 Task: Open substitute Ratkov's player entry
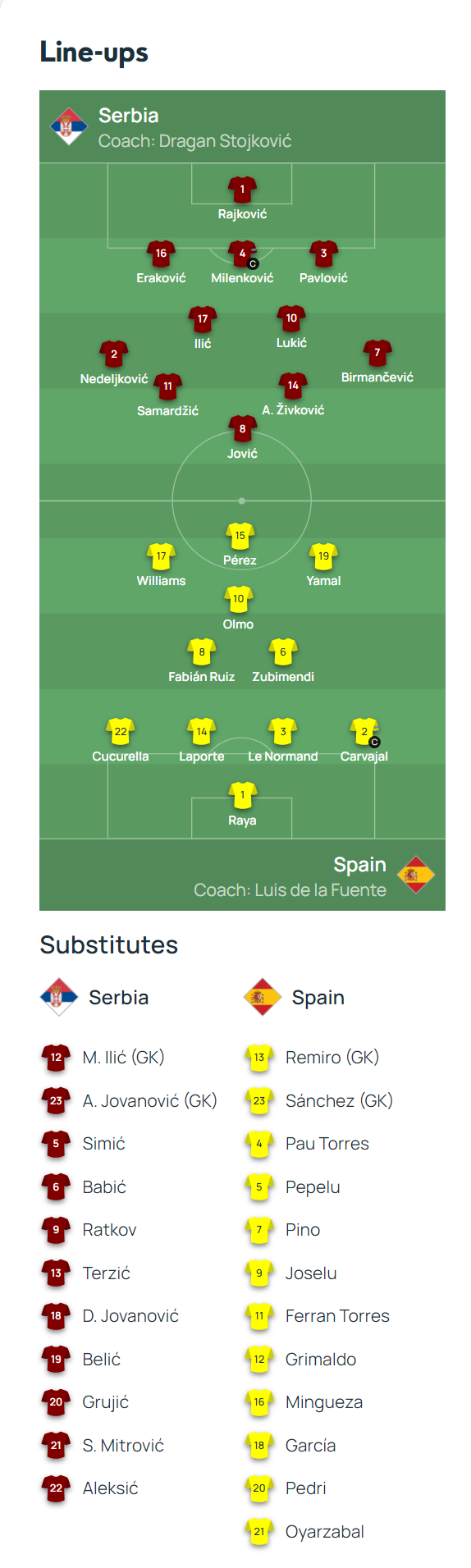tap(90, 1230)
